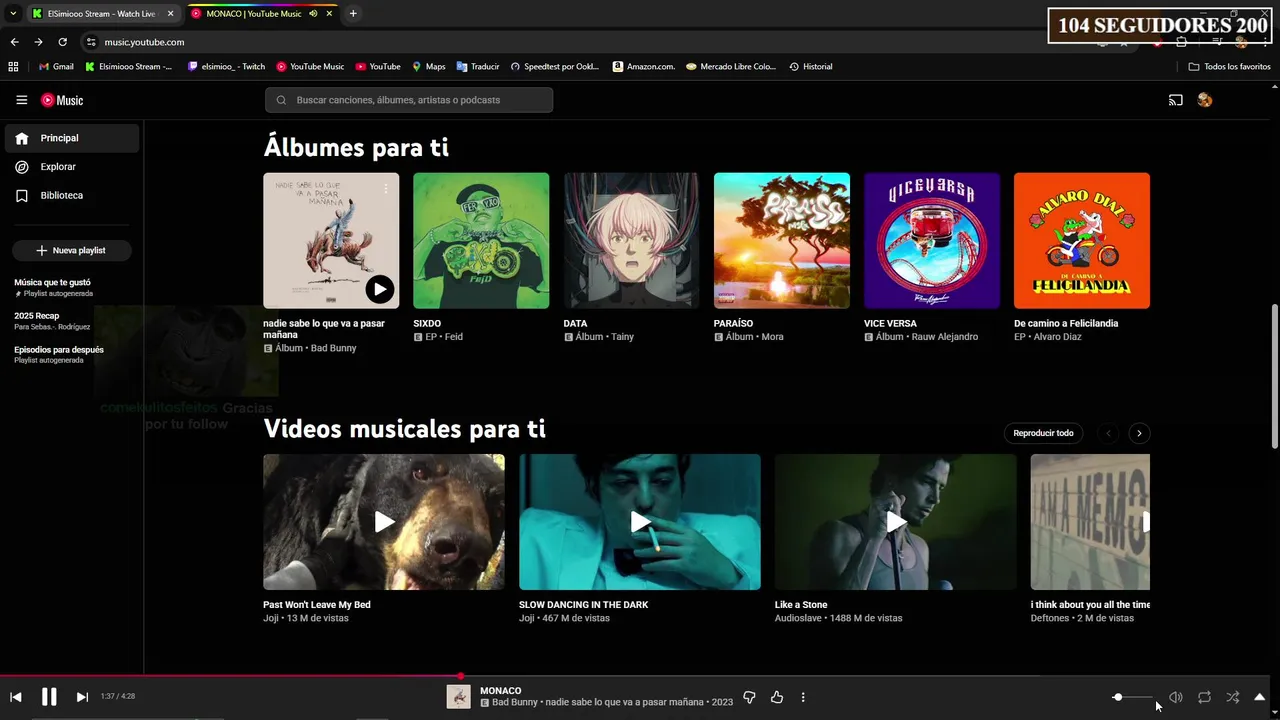Show next music videos with the right arrow
Viewport: 1280px width, 720px height.
coord(1139,433)
